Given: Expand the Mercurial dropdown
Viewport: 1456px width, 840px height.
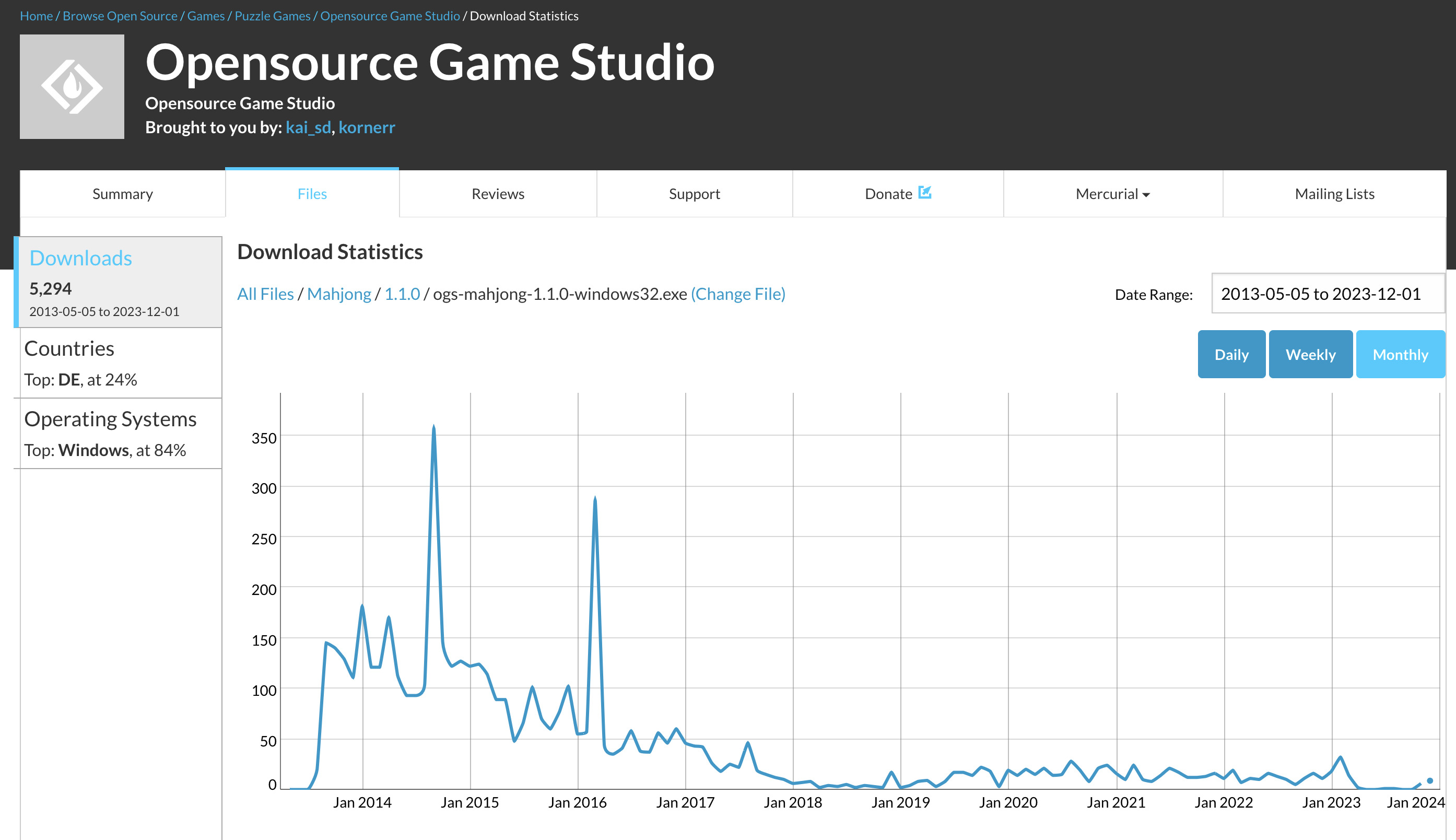Looking at the screenshot, I should pos(1112,194).
